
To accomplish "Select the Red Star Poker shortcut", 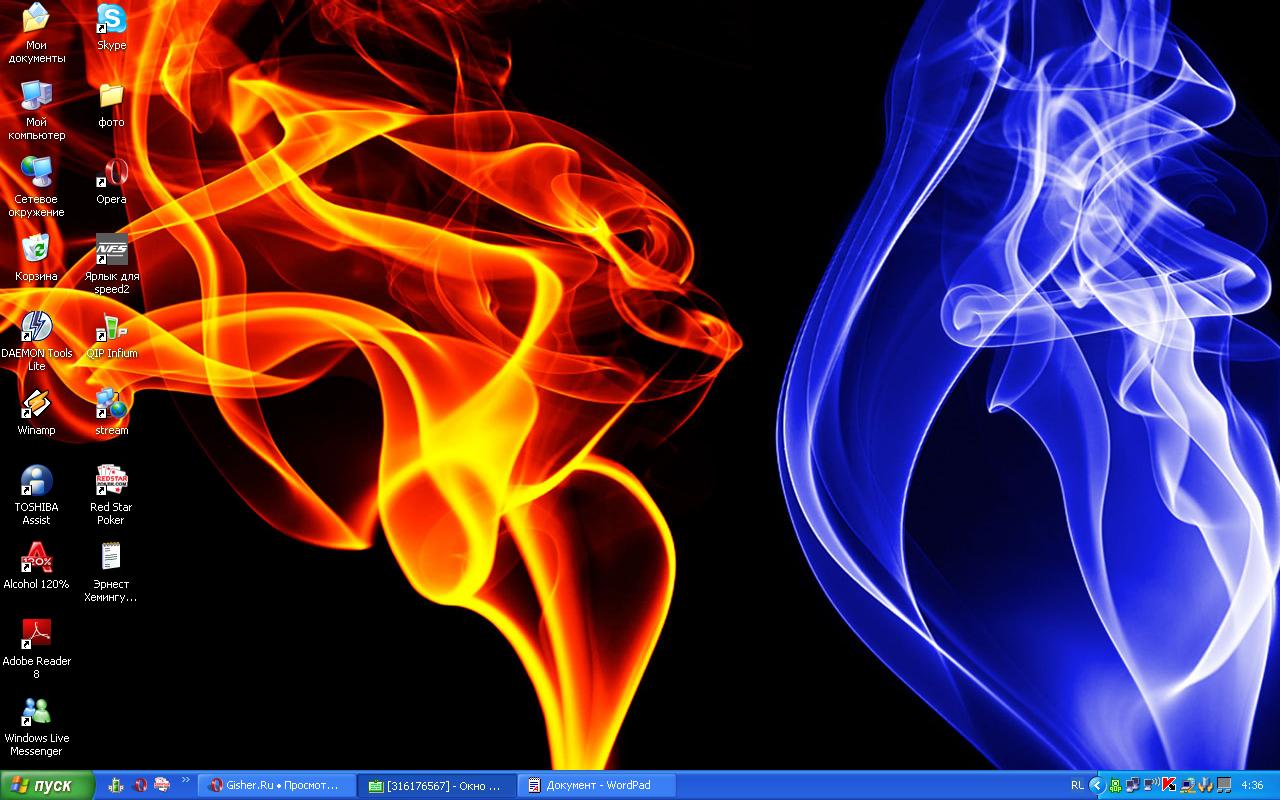I will click(x=111, y=481).
